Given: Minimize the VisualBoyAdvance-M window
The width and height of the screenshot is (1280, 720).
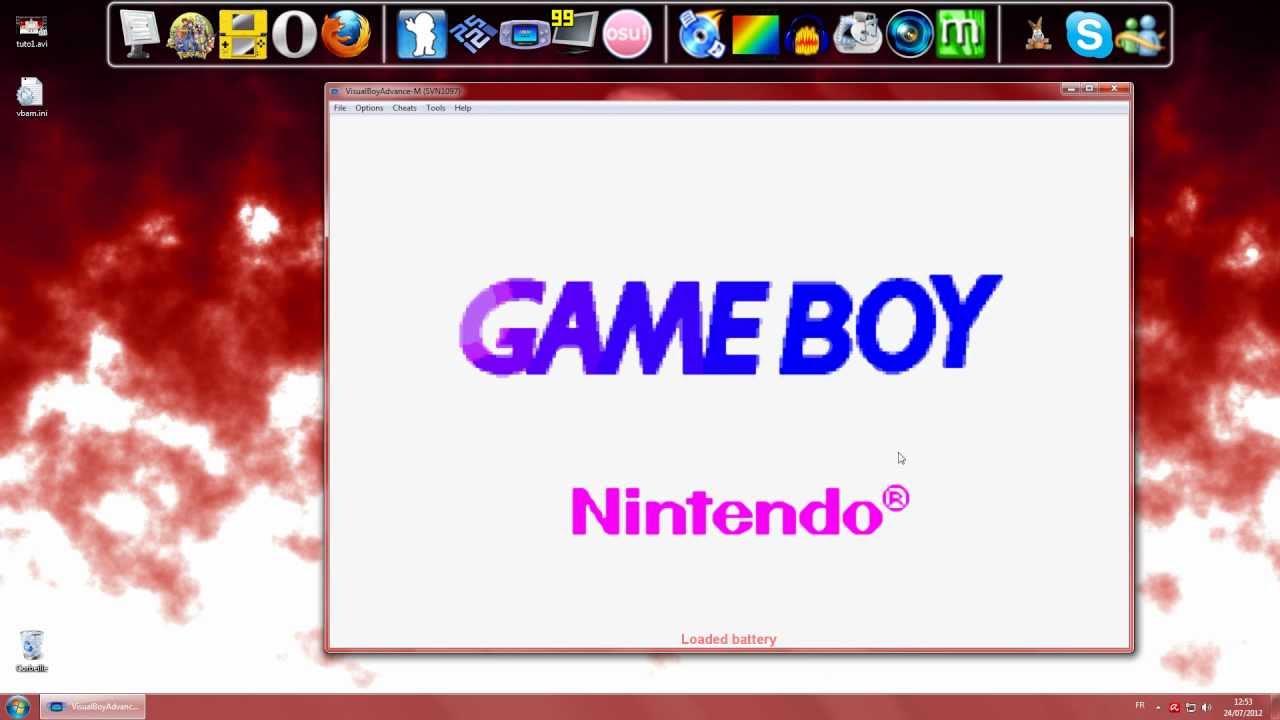Looking at the screenshot, I should click(1071, 89).
